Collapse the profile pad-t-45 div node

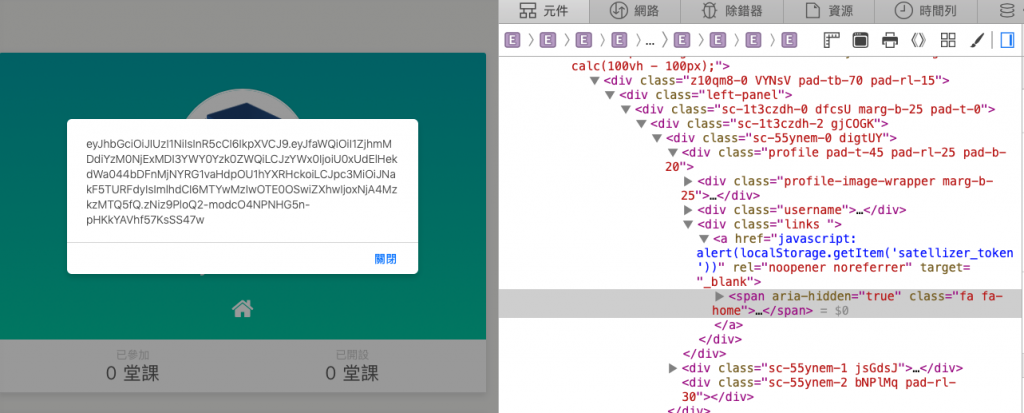673,153
